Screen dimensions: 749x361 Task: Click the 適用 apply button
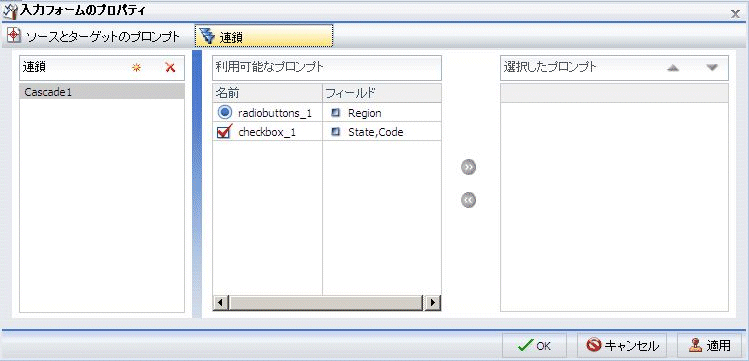coord(709,346)
